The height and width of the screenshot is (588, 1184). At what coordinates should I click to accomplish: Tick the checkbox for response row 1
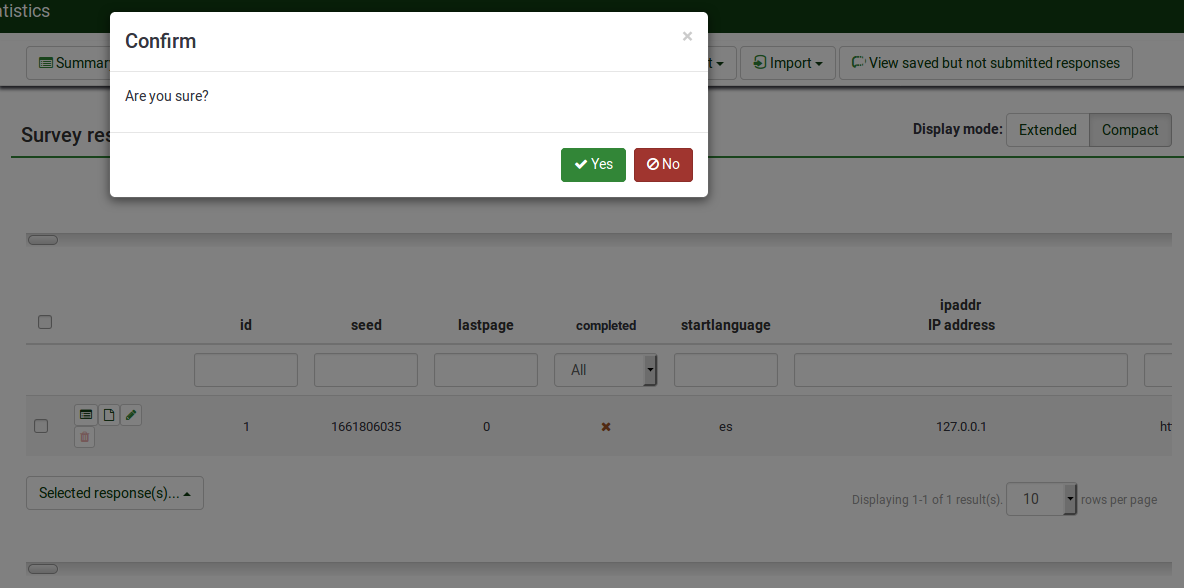(42, 426)
